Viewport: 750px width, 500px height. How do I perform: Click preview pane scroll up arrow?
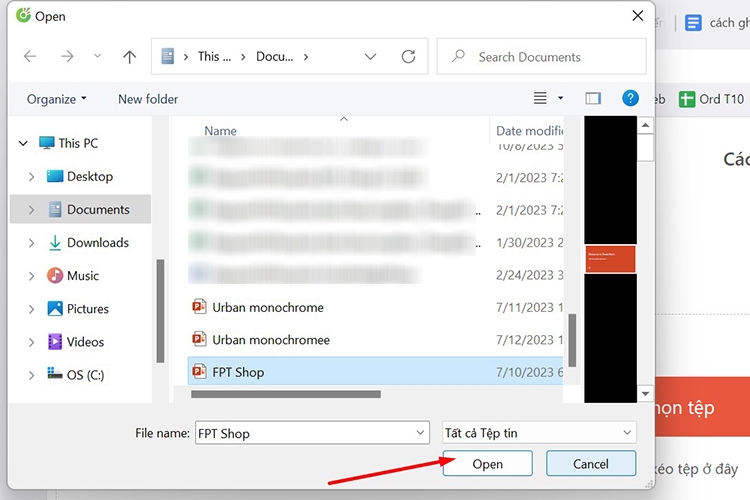645,125
